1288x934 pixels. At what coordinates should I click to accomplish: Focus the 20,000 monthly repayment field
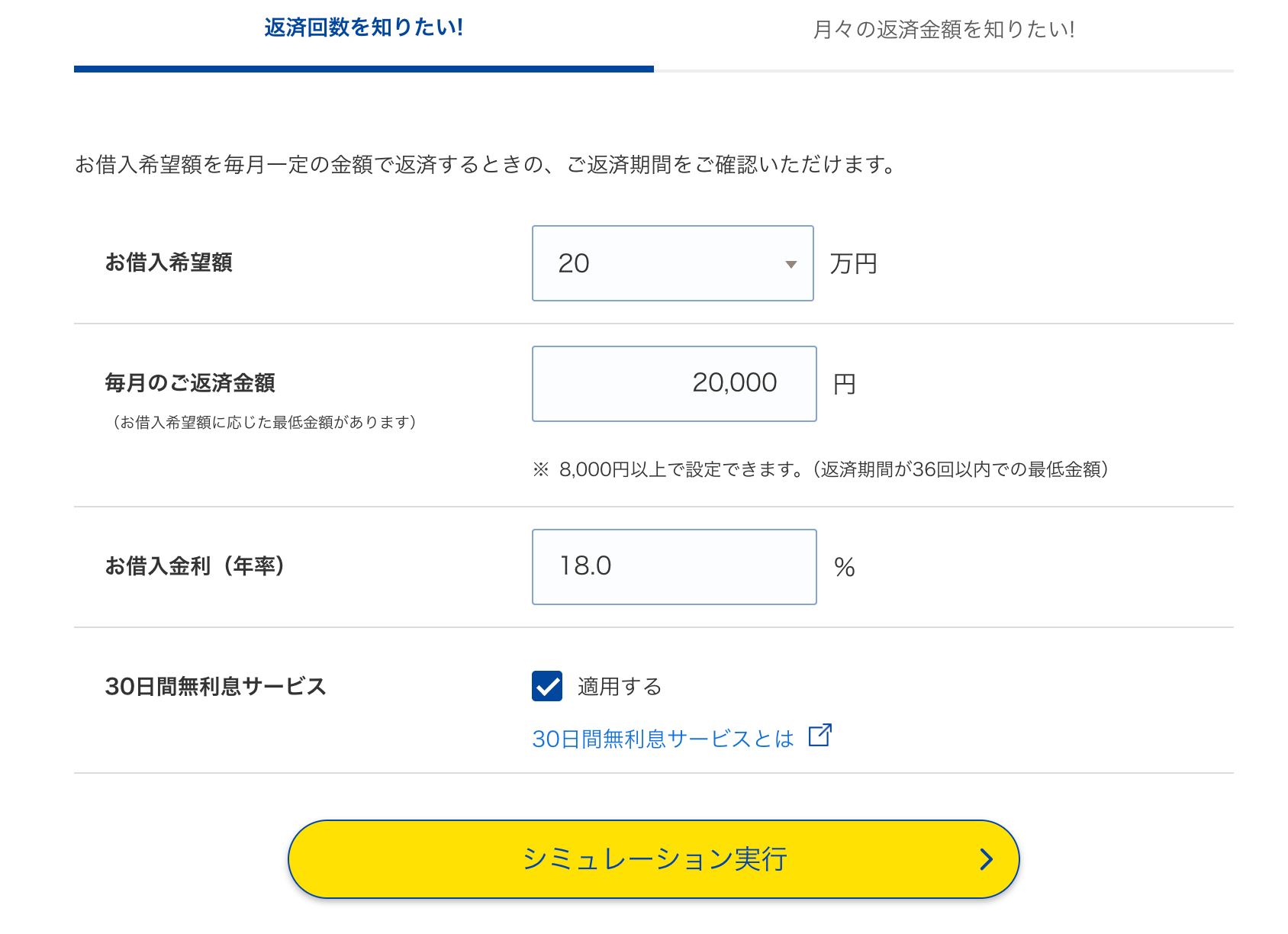674,383
